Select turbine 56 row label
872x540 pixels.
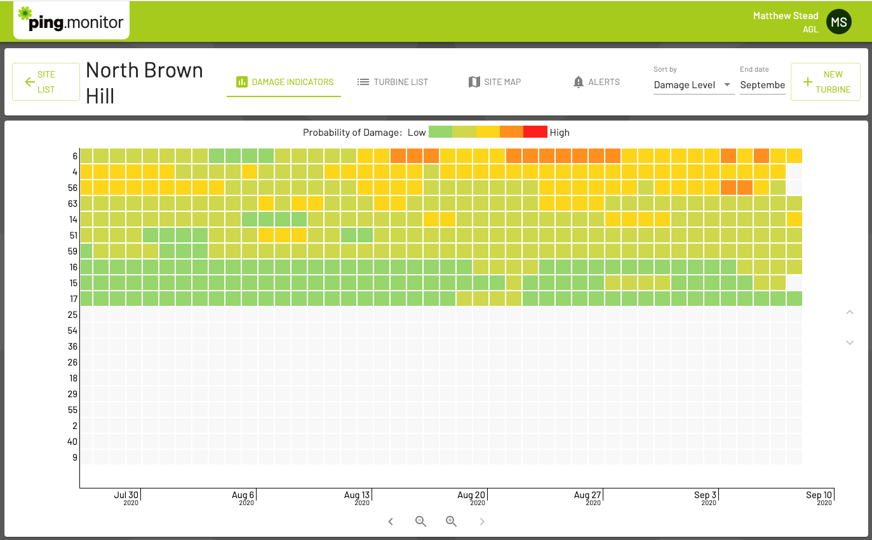(72, 188)
